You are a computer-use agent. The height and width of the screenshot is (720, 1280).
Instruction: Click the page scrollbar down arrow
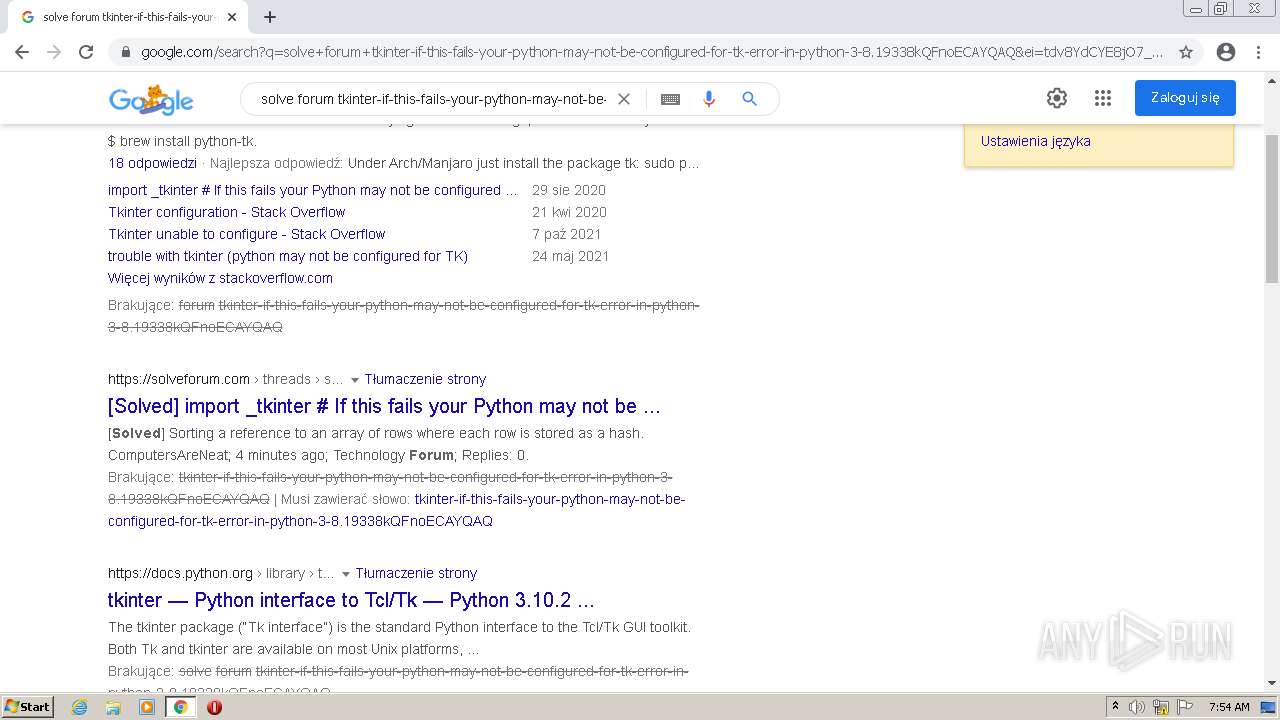[1272, 683]
